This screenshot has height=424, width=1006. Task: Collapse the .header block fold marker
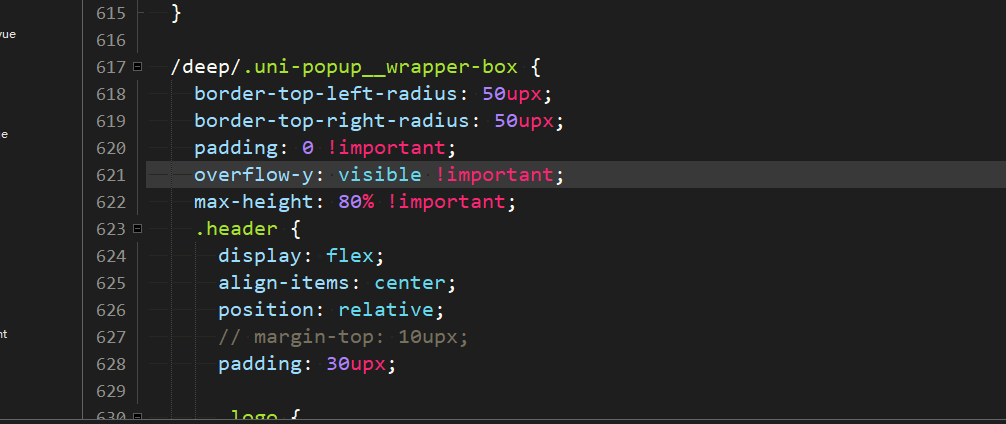pos(137,228)
